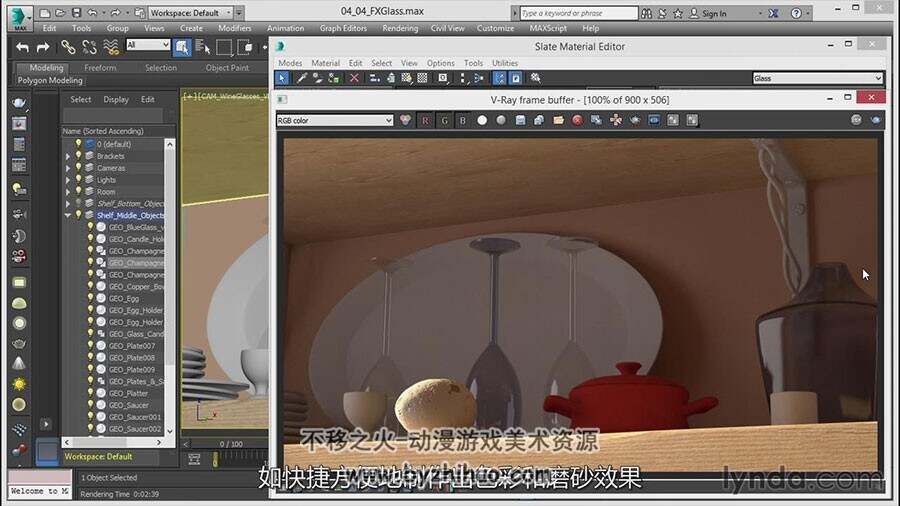Click the Rectangular Selection Region icon
Screen dimensions: 900x506
(x=224, y=47)
